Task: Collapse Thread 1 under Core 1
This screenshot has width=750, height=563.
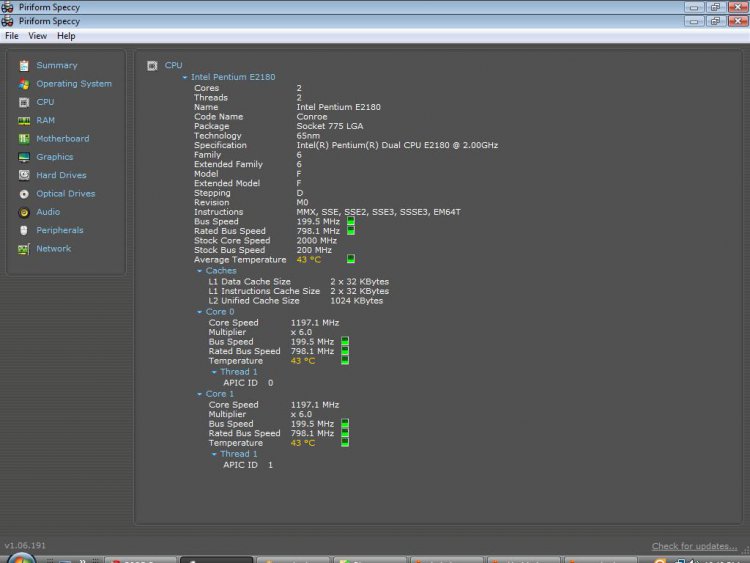Action: pyautogui.click(x=214, y=454)
